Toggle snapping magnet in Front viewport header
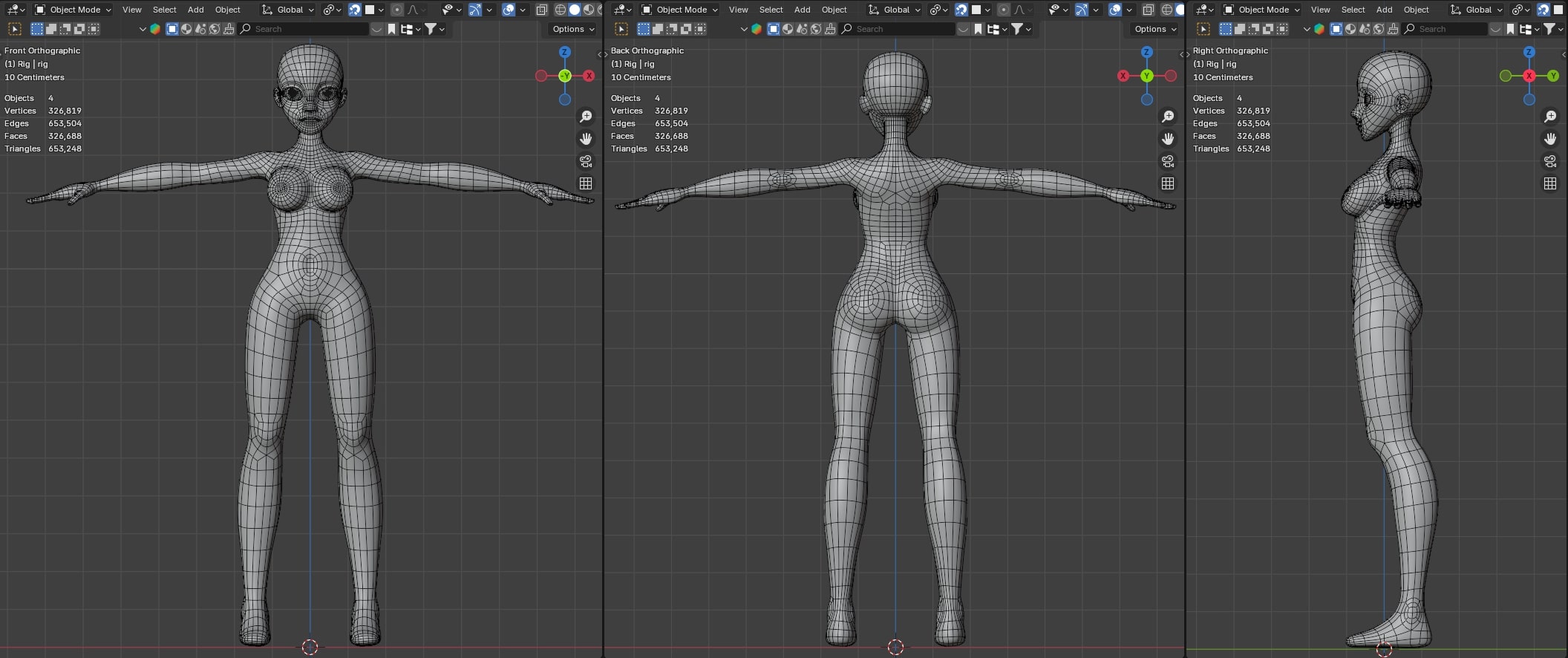 pyautogui.click(x=355, y=10)
